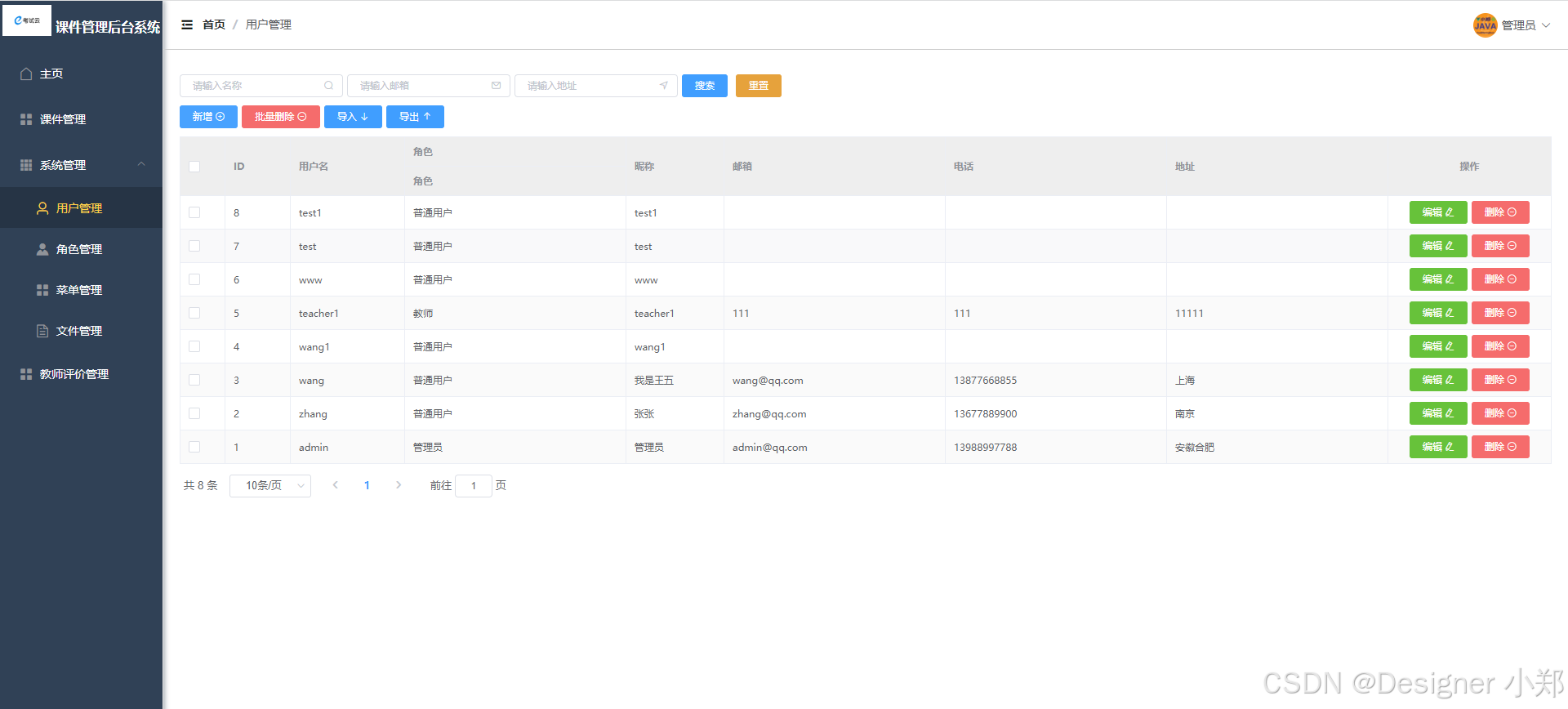Delete the admin user row
This screenshot has width=1568, height=709.
pos(1500,447)
